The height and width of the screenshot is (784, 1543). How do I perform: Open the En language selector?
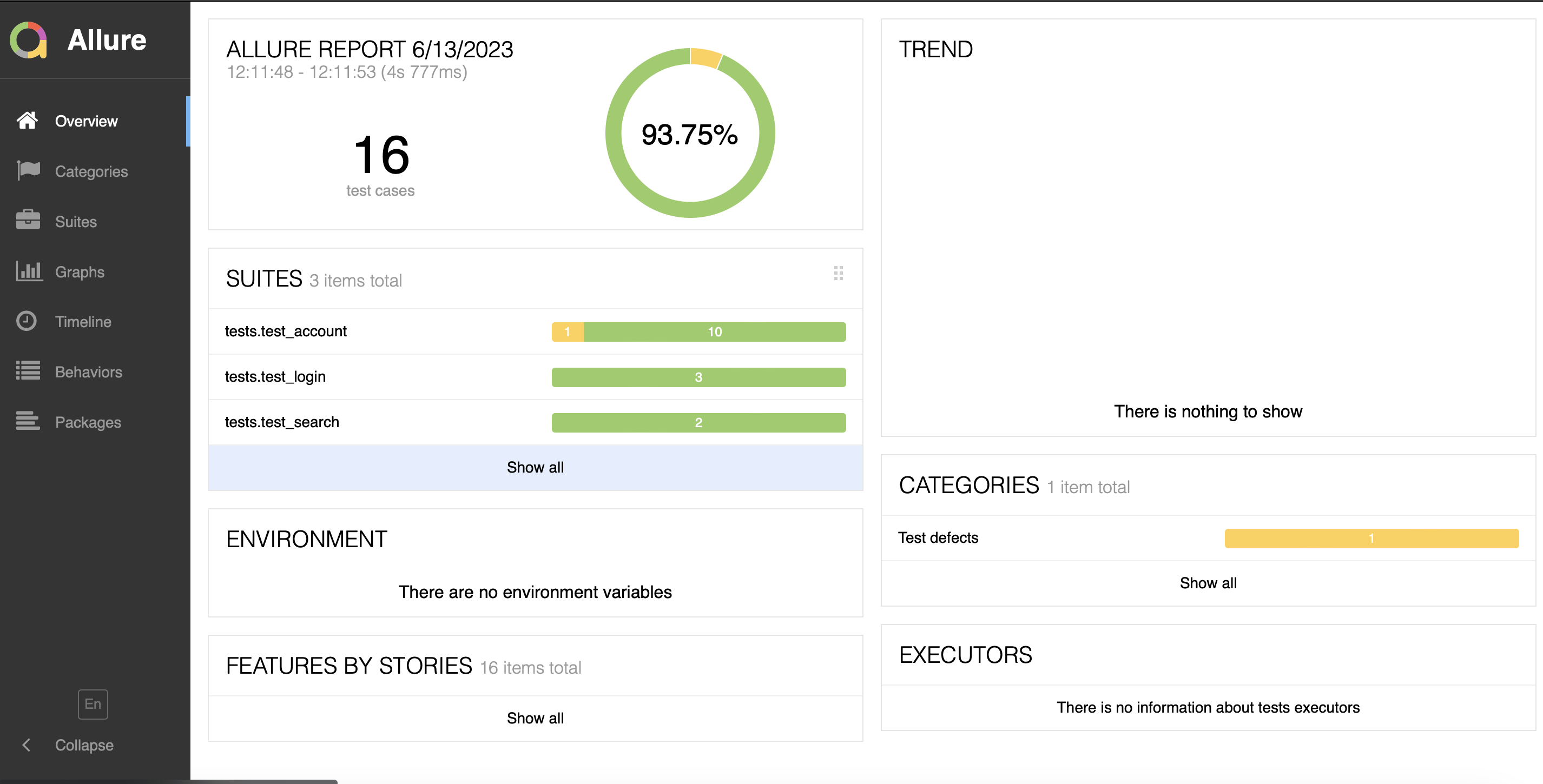pos(93,704)
